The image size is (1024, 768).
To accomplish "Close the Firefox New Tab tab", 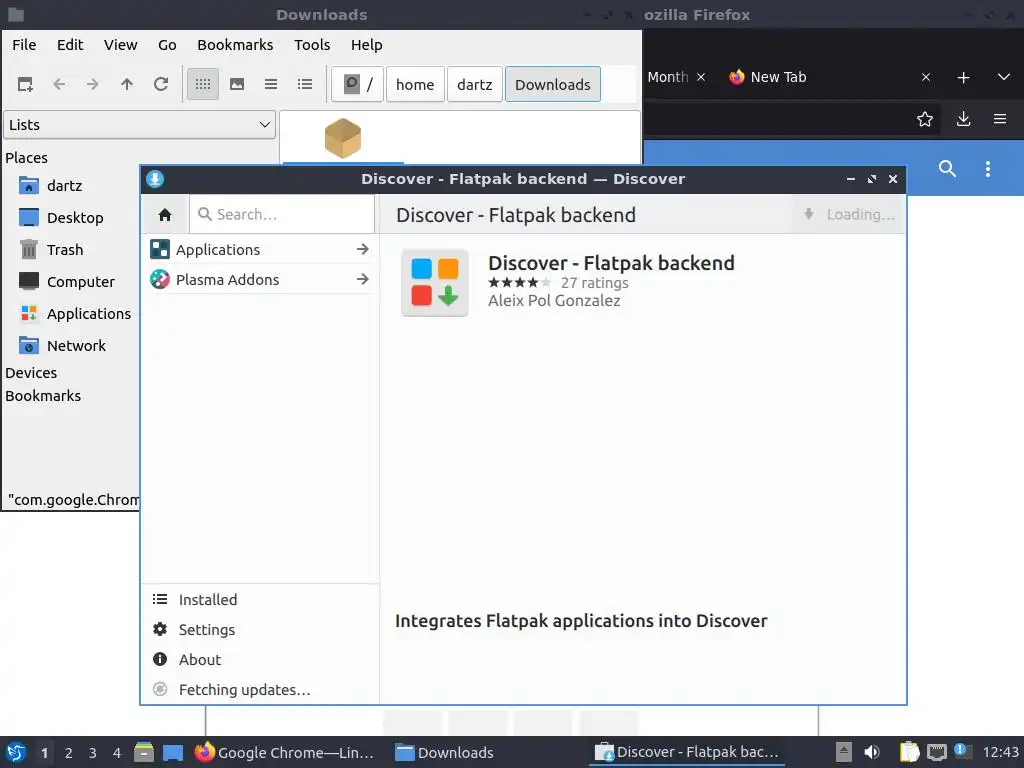I will click(925, 77).
